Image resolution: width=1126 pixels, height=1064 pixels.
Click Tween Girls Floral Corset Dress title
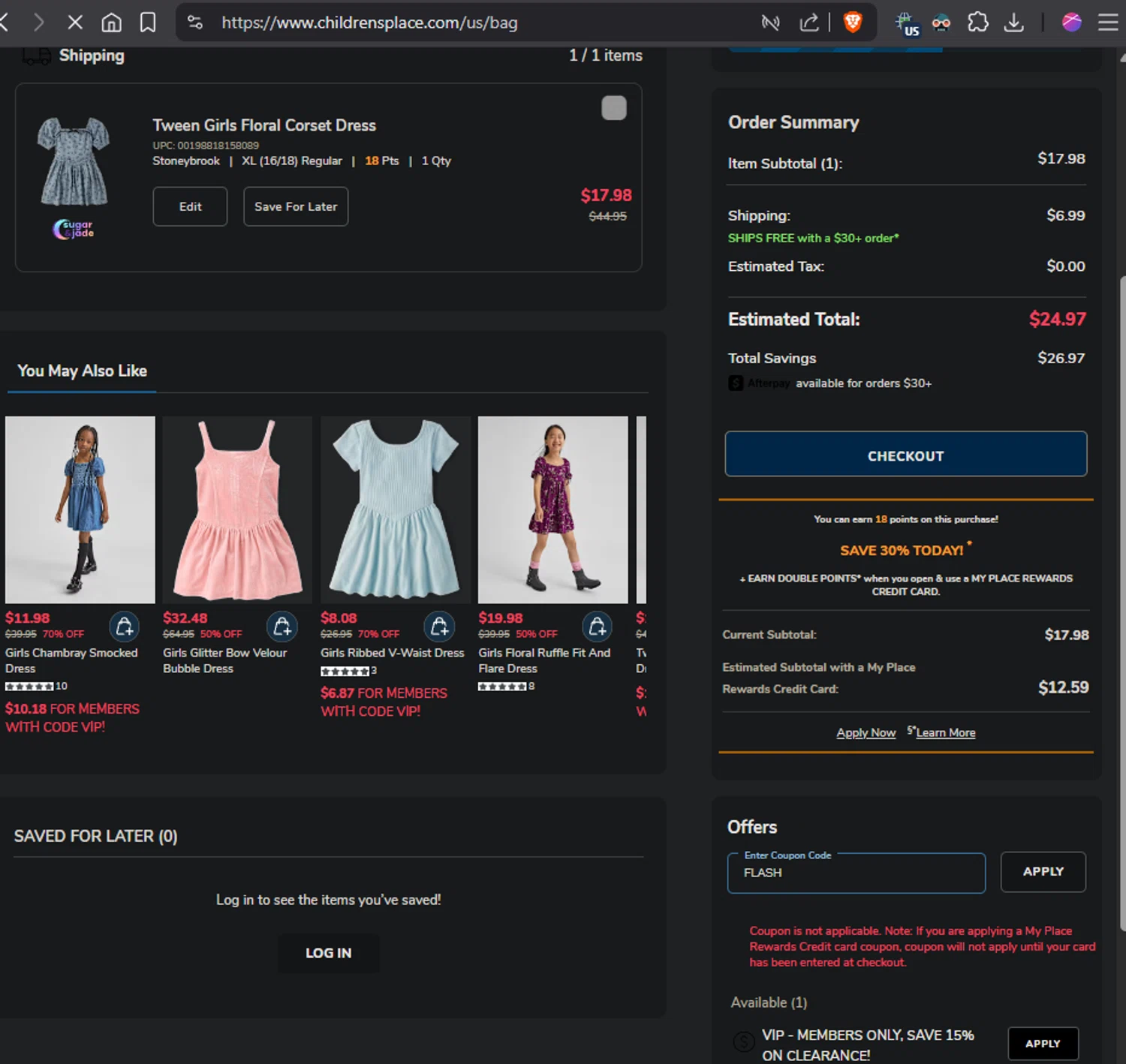click(x=264, y=125)
